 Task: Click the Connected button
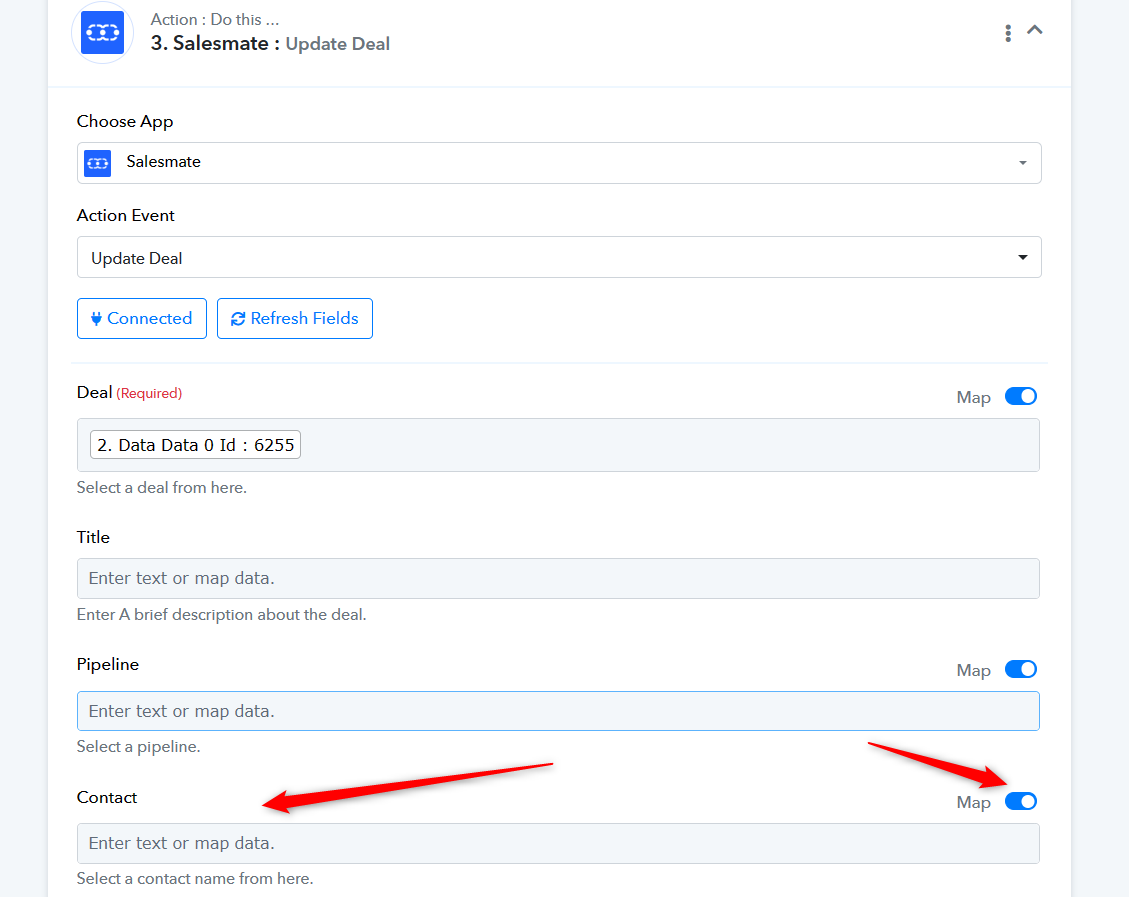pos(142,318)
